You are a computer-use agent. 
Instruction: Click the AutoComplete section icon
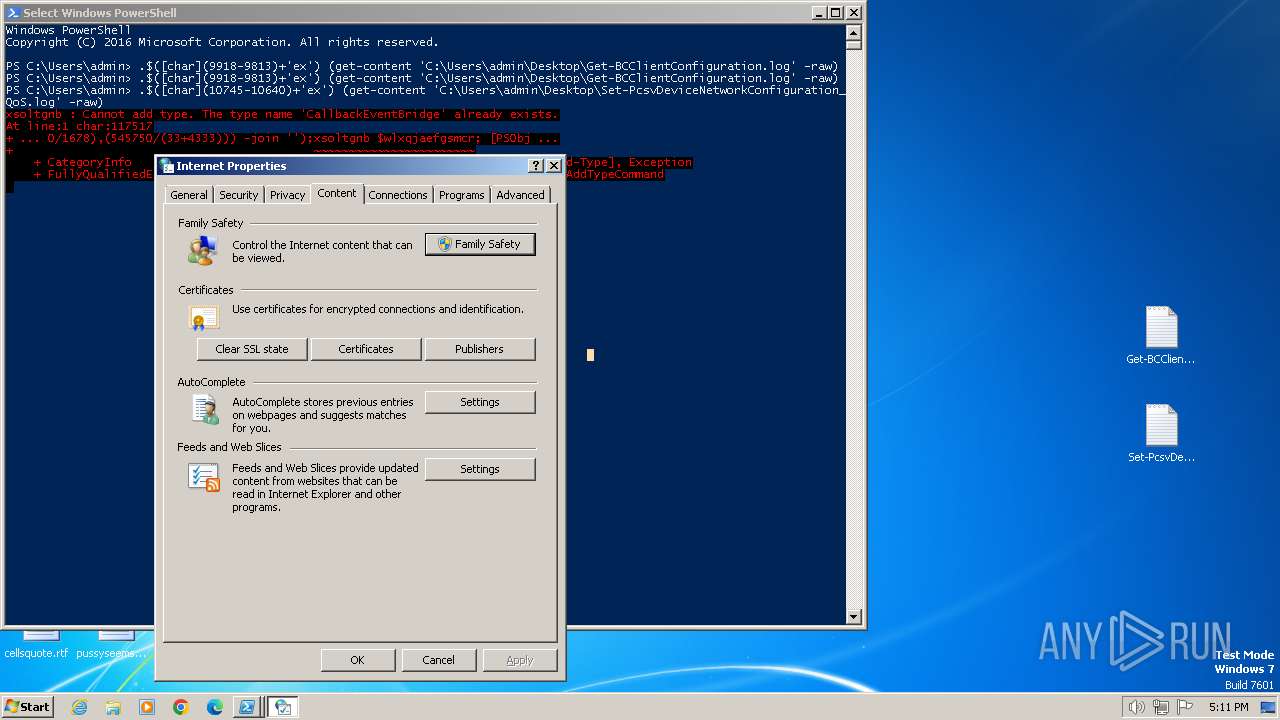204,409
